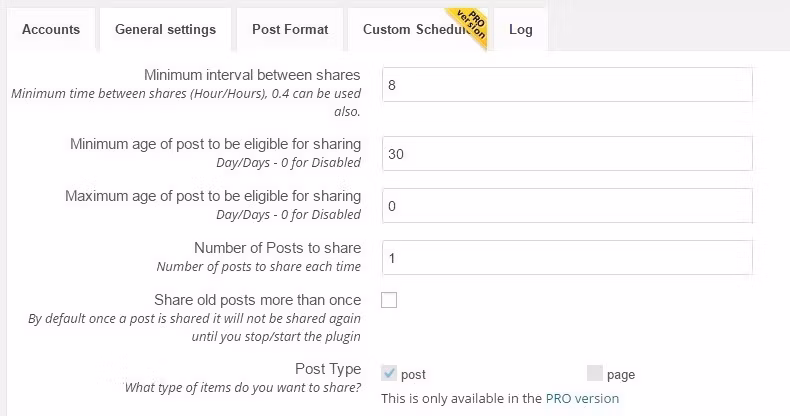Click the yellow PRO version ribbon badge
790x416 pixels.
pyautogui.click(x=468, y=24)
